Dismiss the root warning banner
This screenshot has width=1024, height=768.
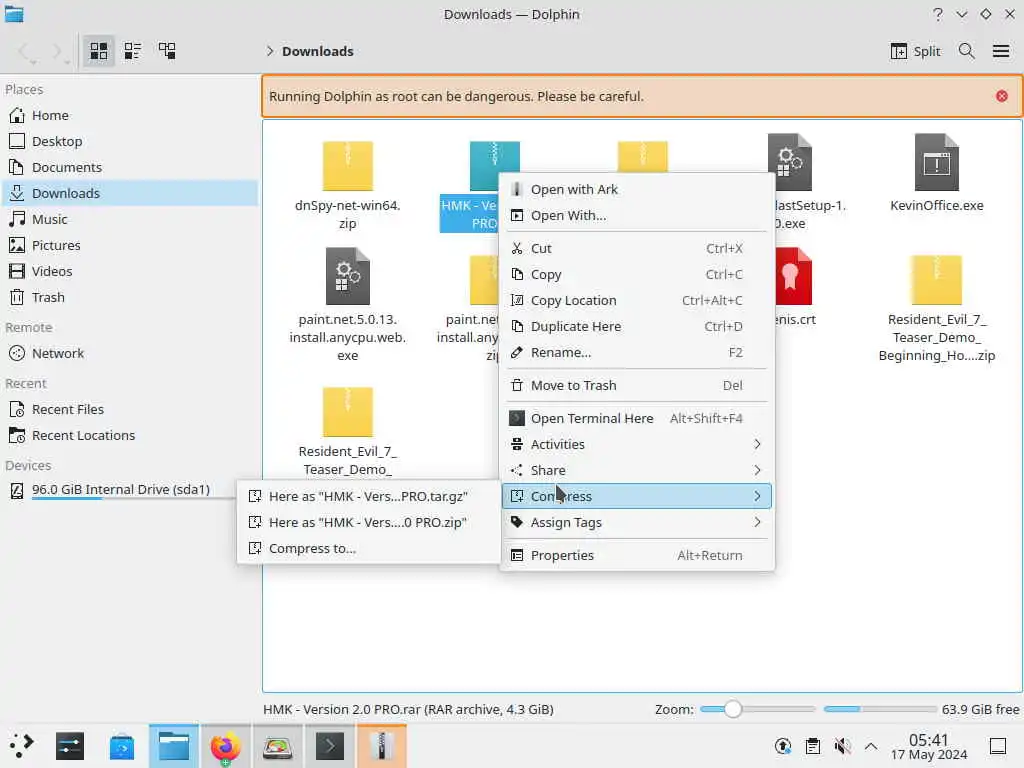[1002, 96]
